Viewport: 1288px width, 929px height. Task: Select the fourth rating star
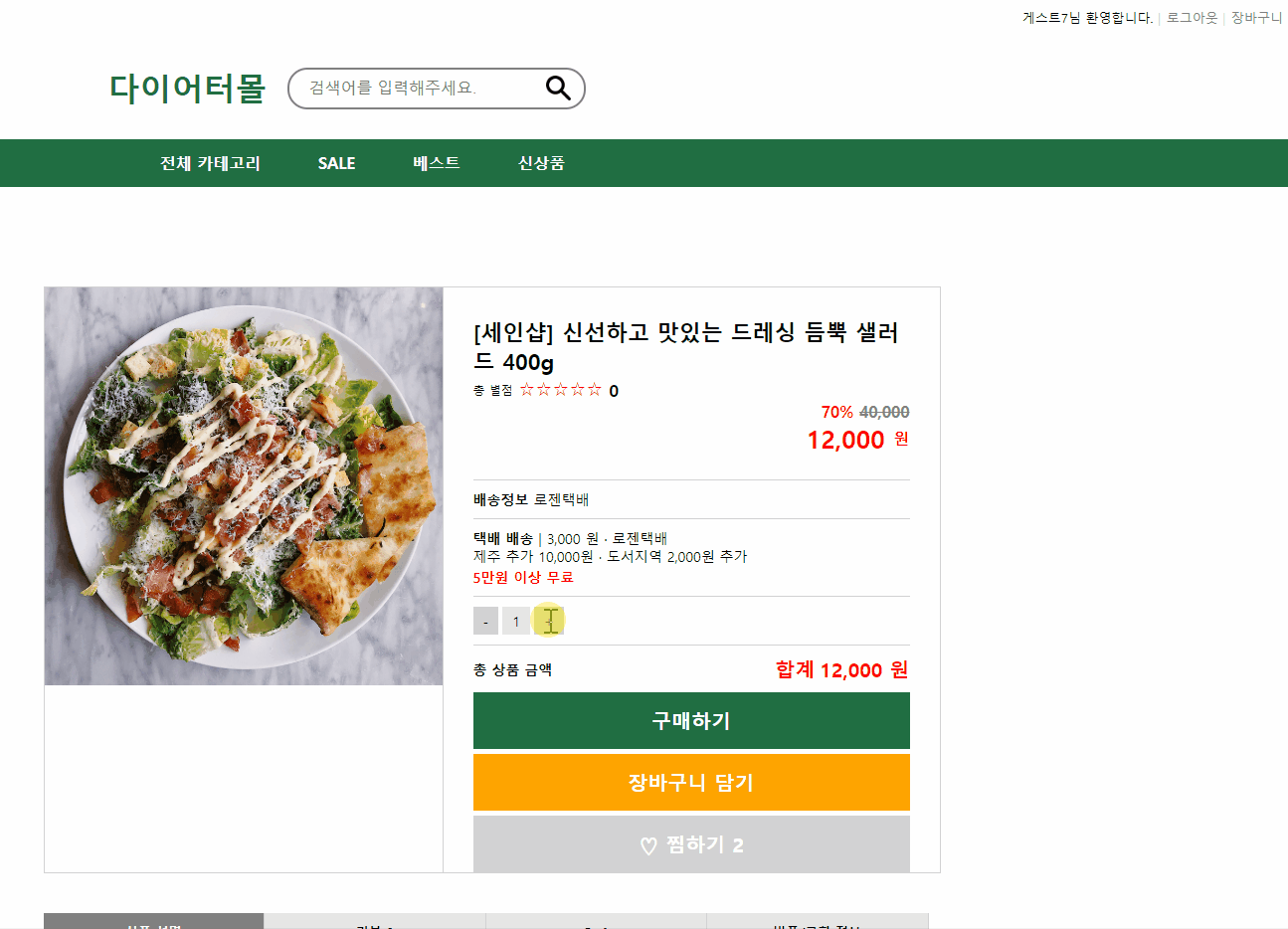[x=578, y=390]
